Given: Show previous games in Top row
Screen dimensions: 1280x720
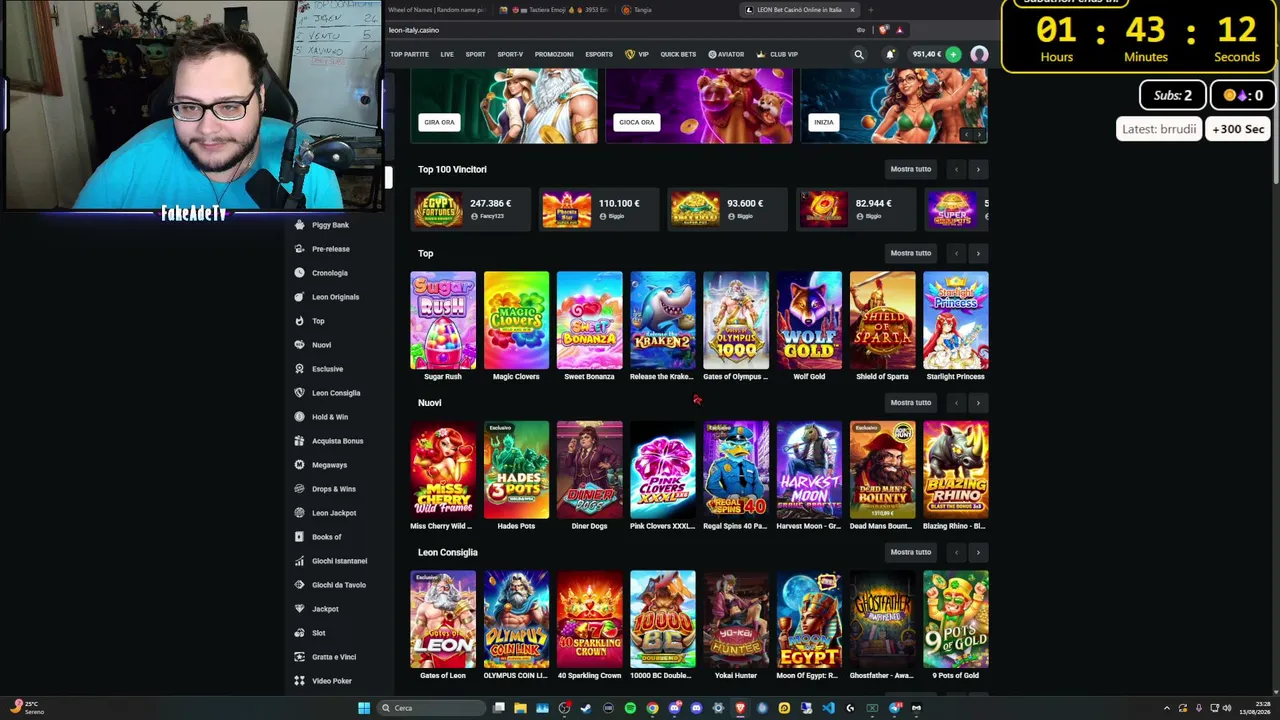Looking at the screenshot, I should 956,253.
